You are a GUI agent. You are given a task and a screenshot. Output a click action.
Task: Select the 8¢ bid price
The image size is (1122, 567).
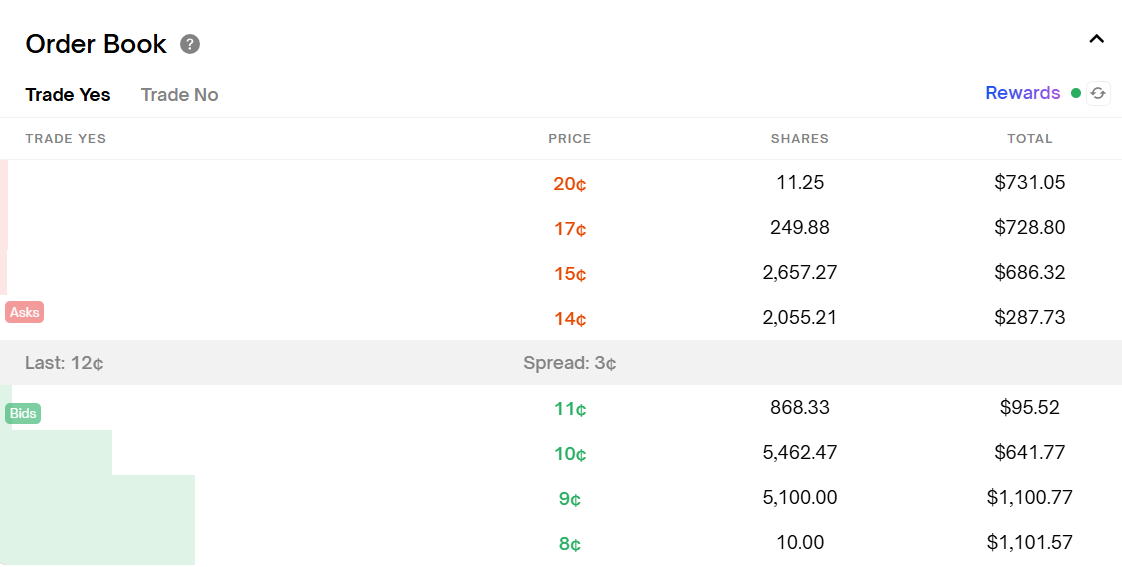click(x=569, y=544)
